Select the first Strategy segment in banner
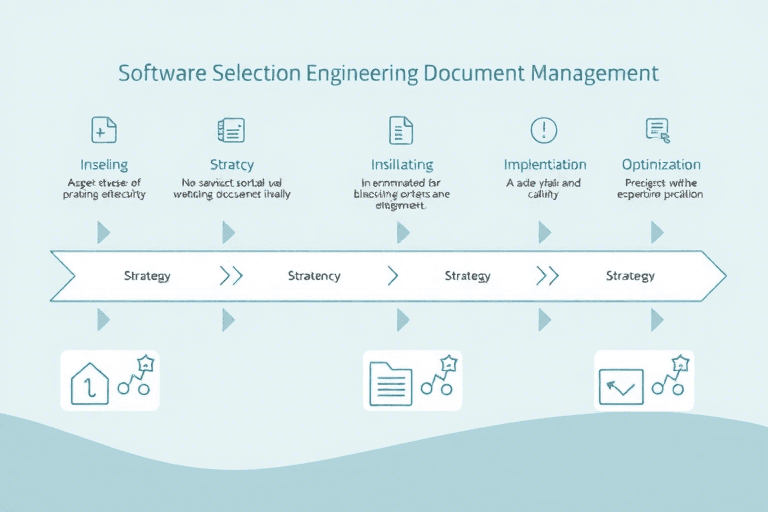The width and height of the screenshot is (768, 512). coord(146,276)
